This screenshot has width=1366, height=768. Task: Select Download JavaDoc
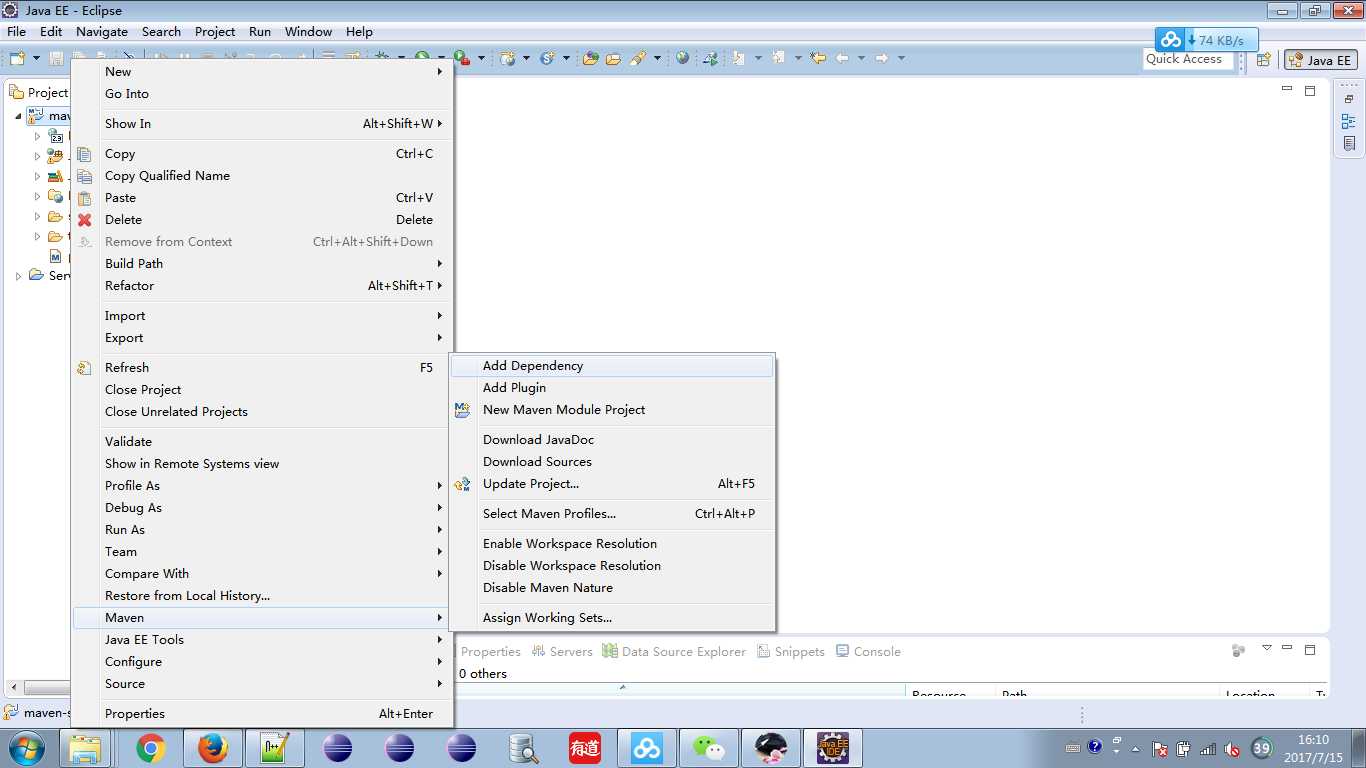612,440
